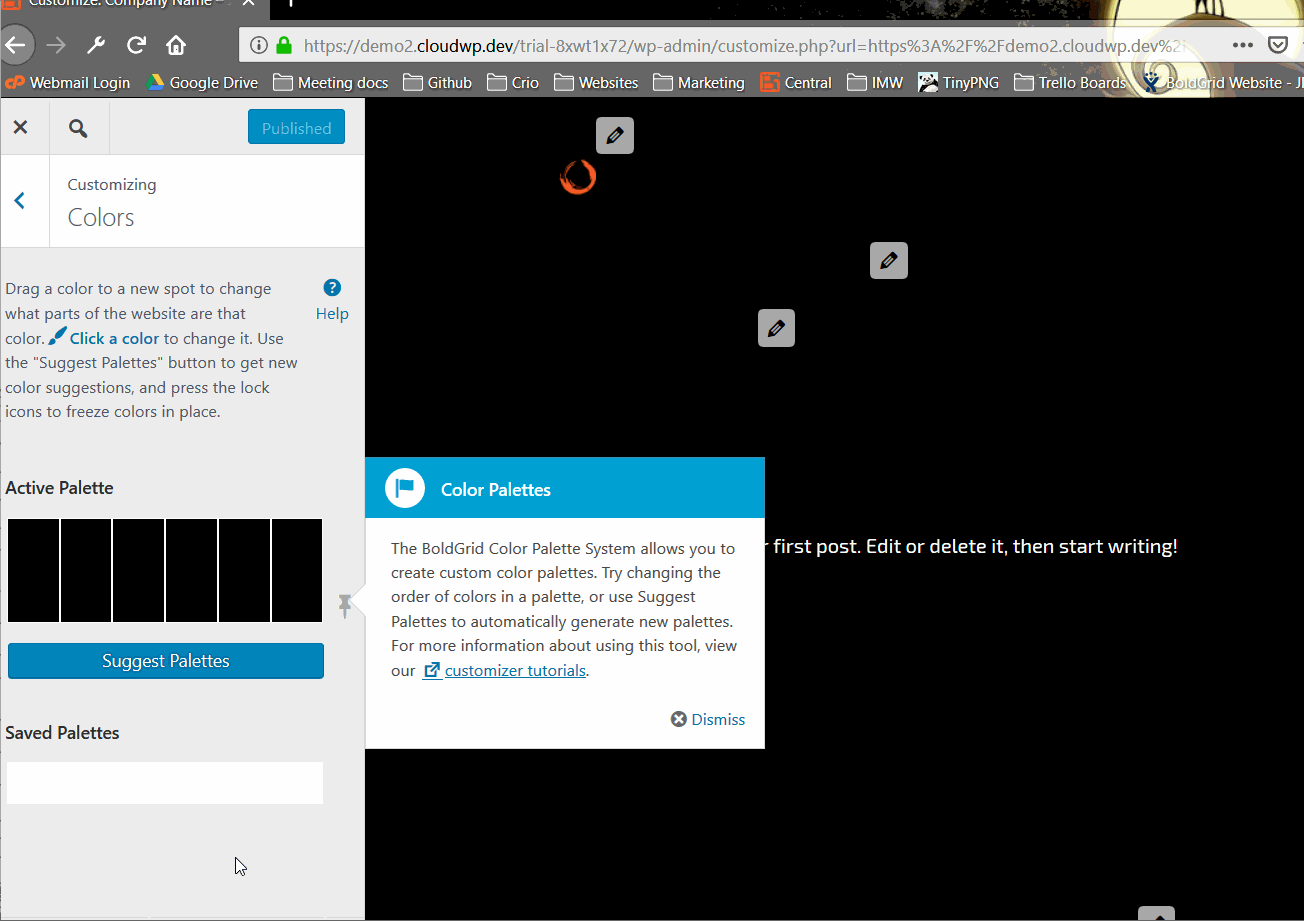Toggle the pin to freeze the active palette

345,605
